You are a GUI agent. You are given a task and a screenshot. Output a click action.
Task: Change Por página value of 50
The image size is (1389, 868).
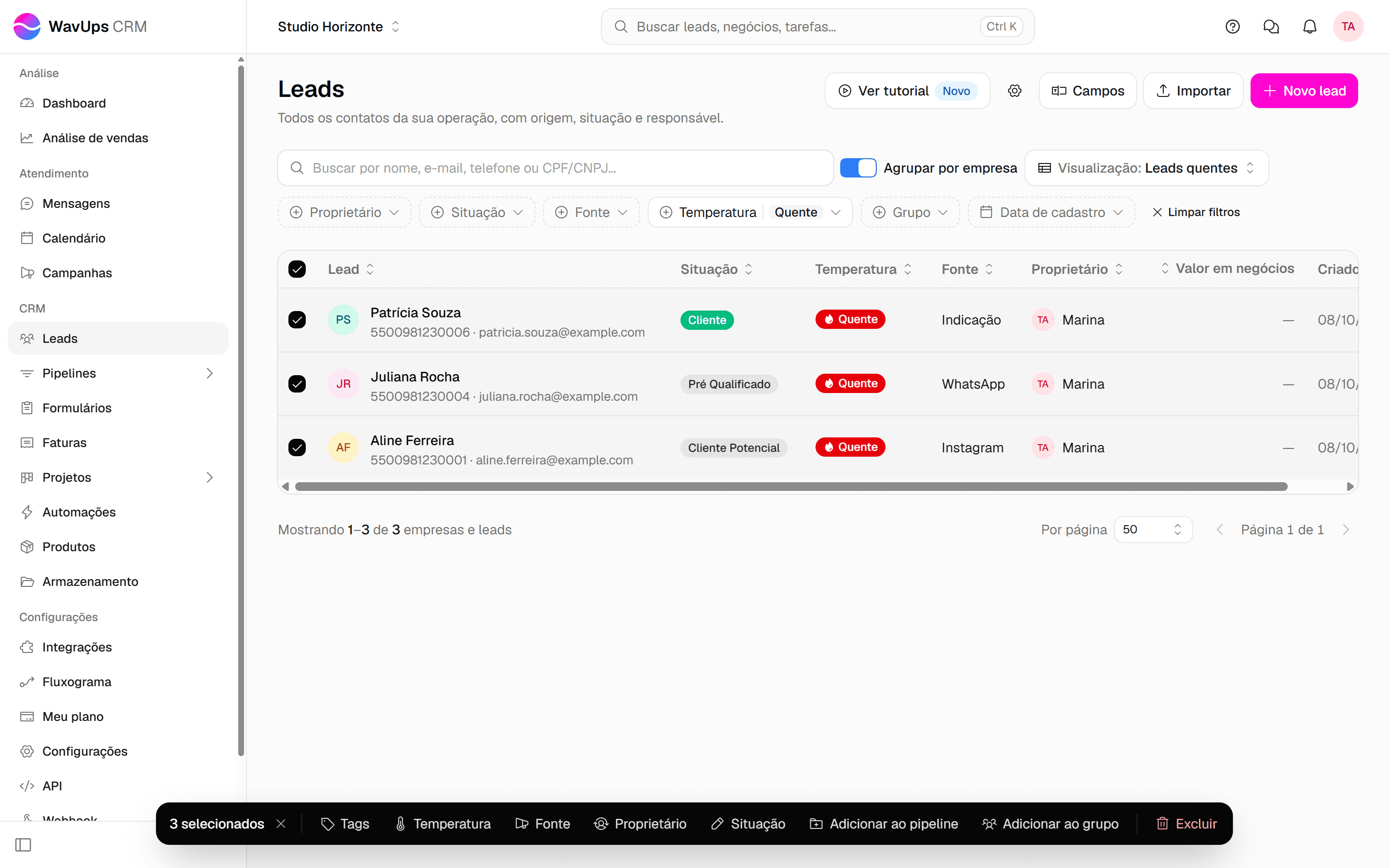coord(1153,529)
